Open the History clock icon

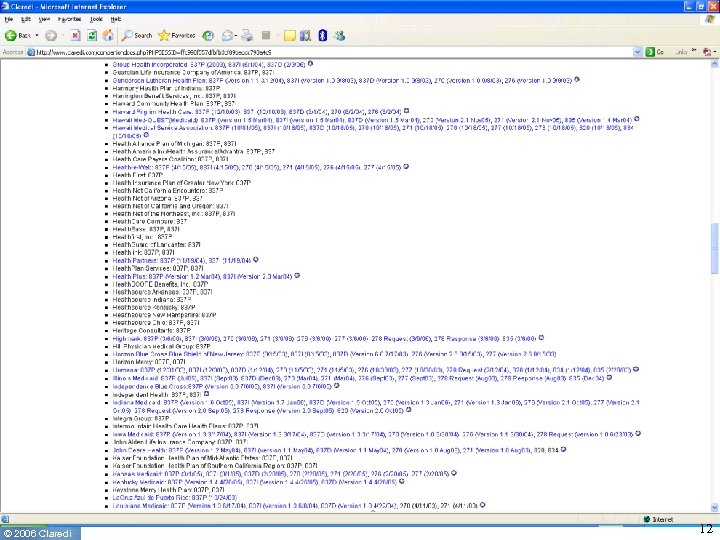pos(208,35)
